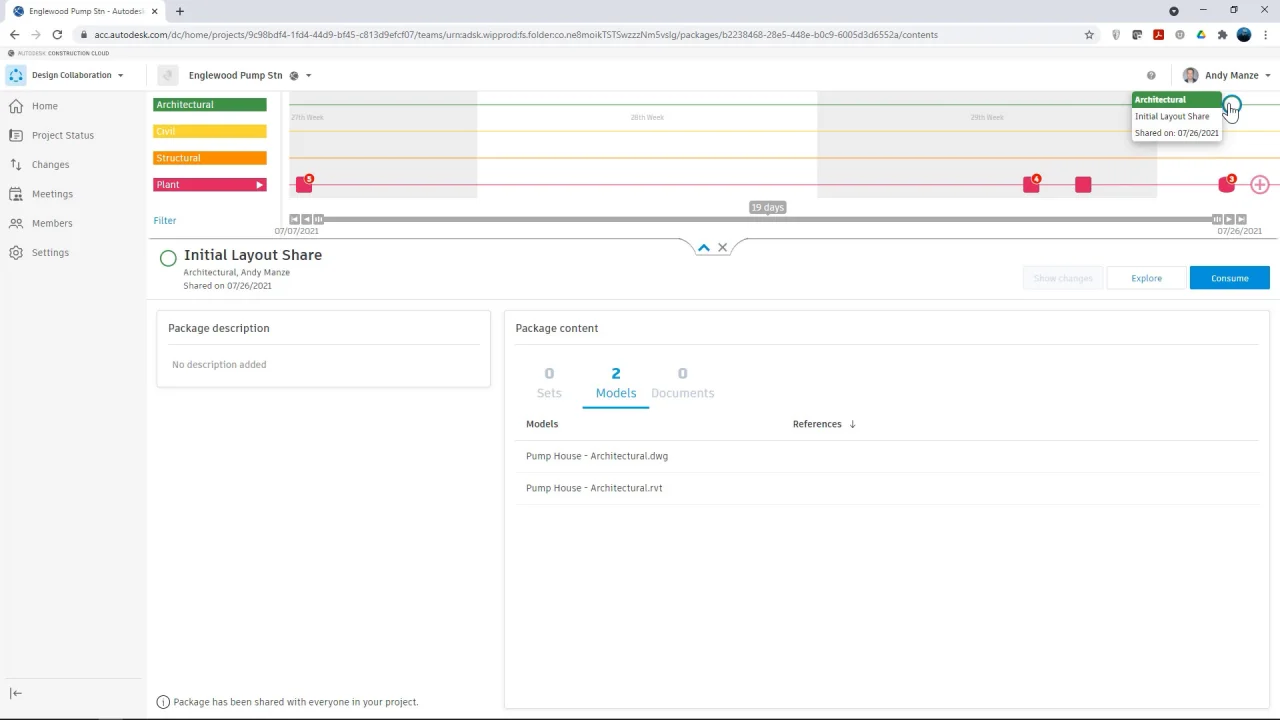
Task: Sort models by References column
Action: pyautogui.click(x=824, y=424)
